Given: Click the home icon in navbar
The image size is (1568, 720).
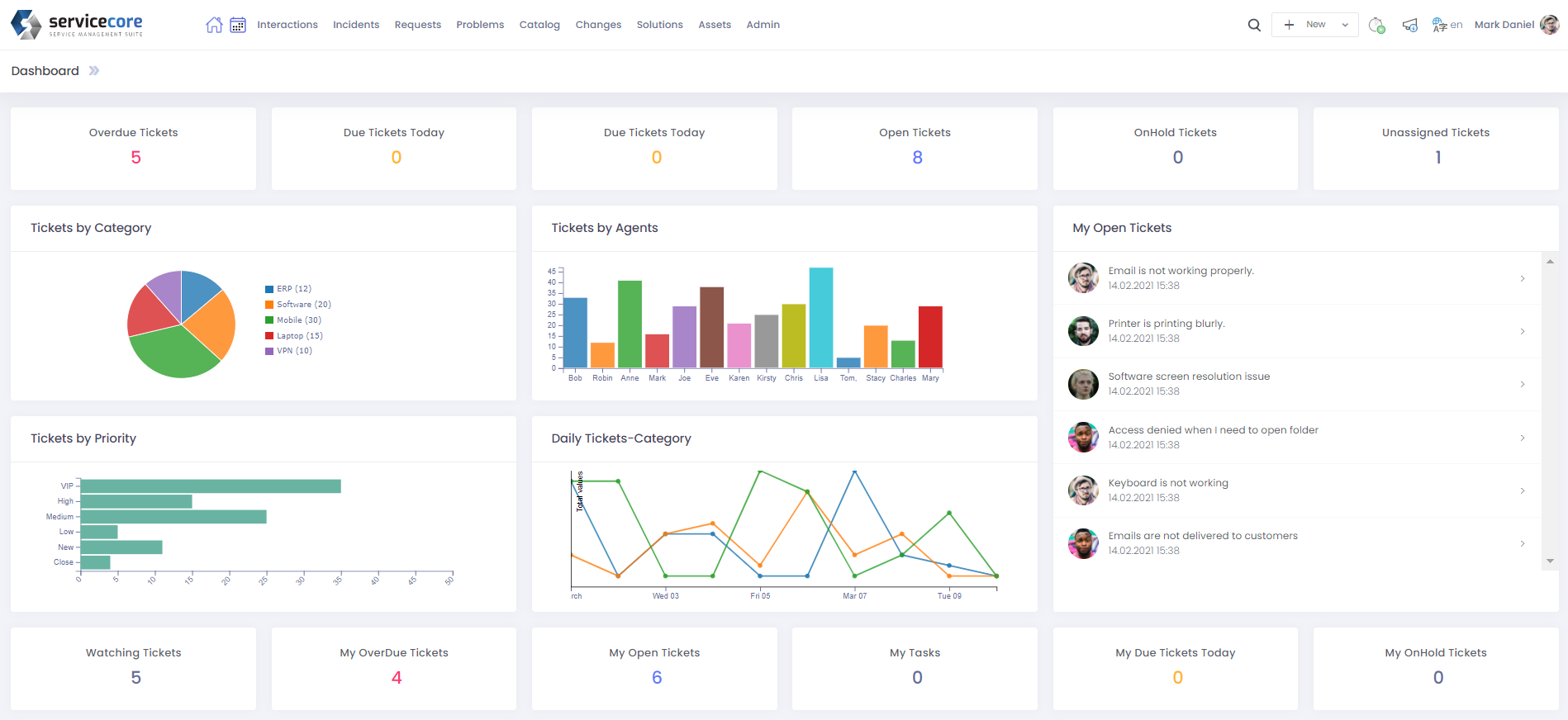Looking at the screenshot, I should point(214,25).
